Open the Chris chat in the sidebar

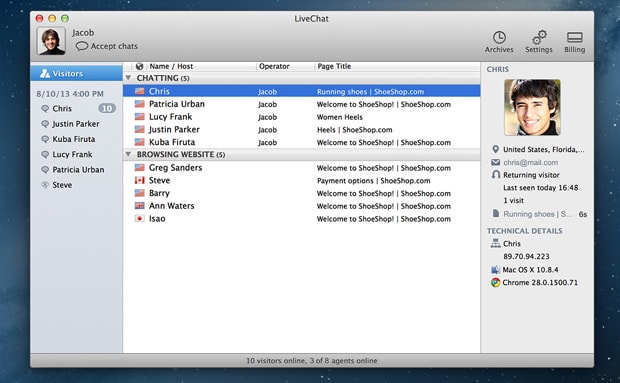(x=62, y=108)
